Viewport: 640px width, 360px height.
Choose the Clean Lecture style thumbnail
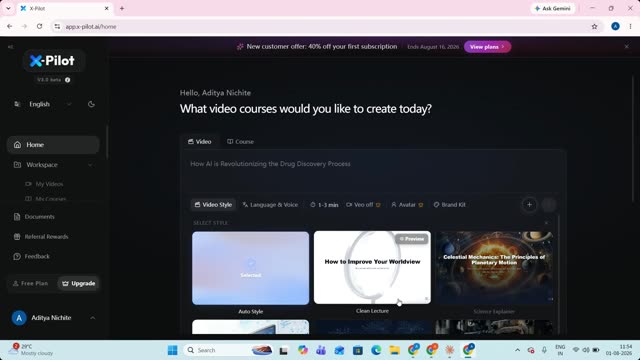[372, 267]
